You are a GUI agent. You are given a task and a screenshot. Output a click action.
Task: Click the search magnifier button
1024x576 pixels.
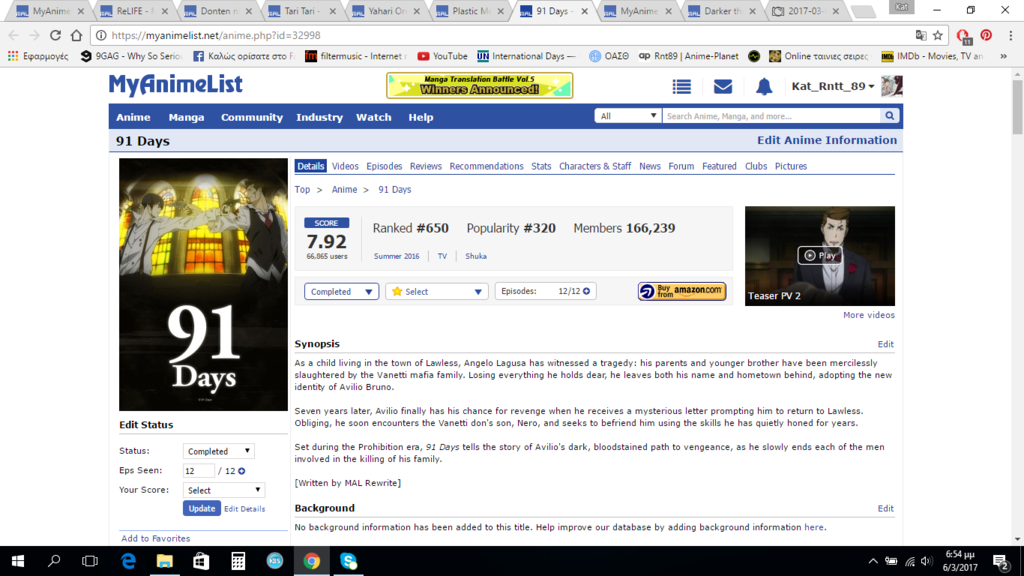pos(889,116)
